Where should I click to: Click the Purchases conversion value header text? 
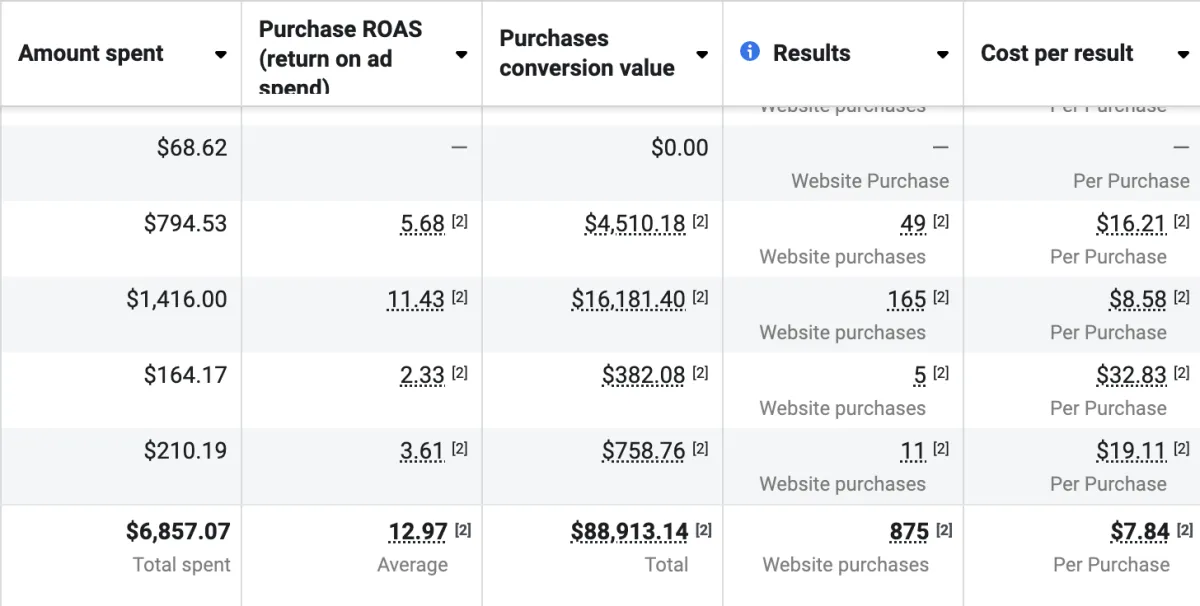tap(587, 53)
